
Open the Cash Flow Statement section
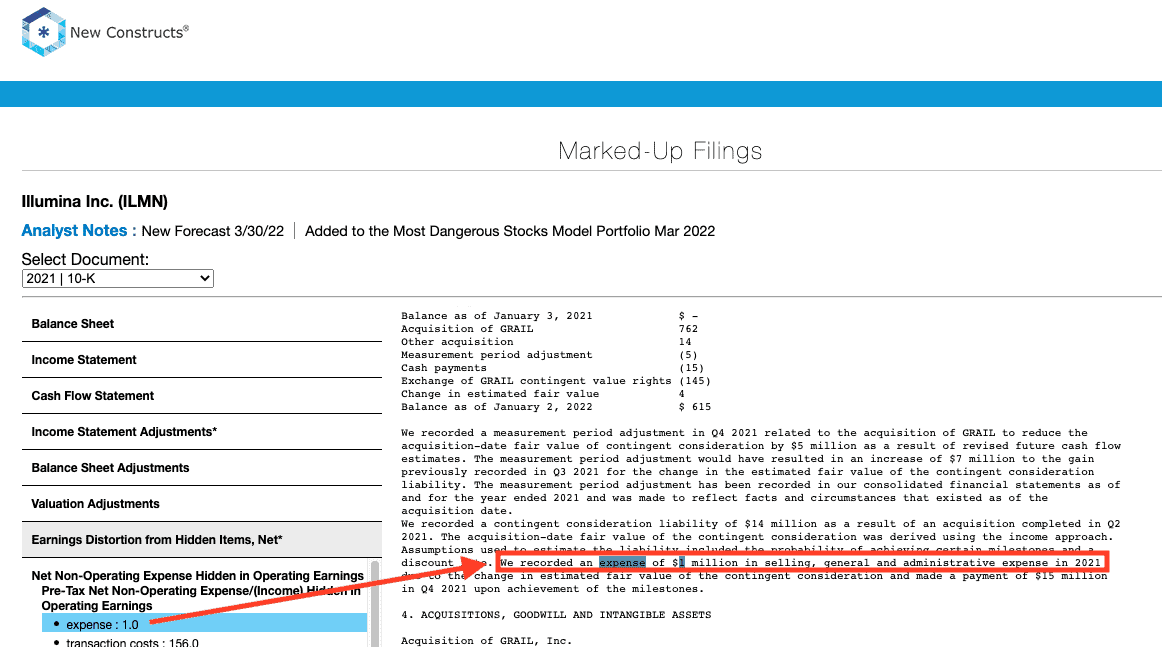202,396
